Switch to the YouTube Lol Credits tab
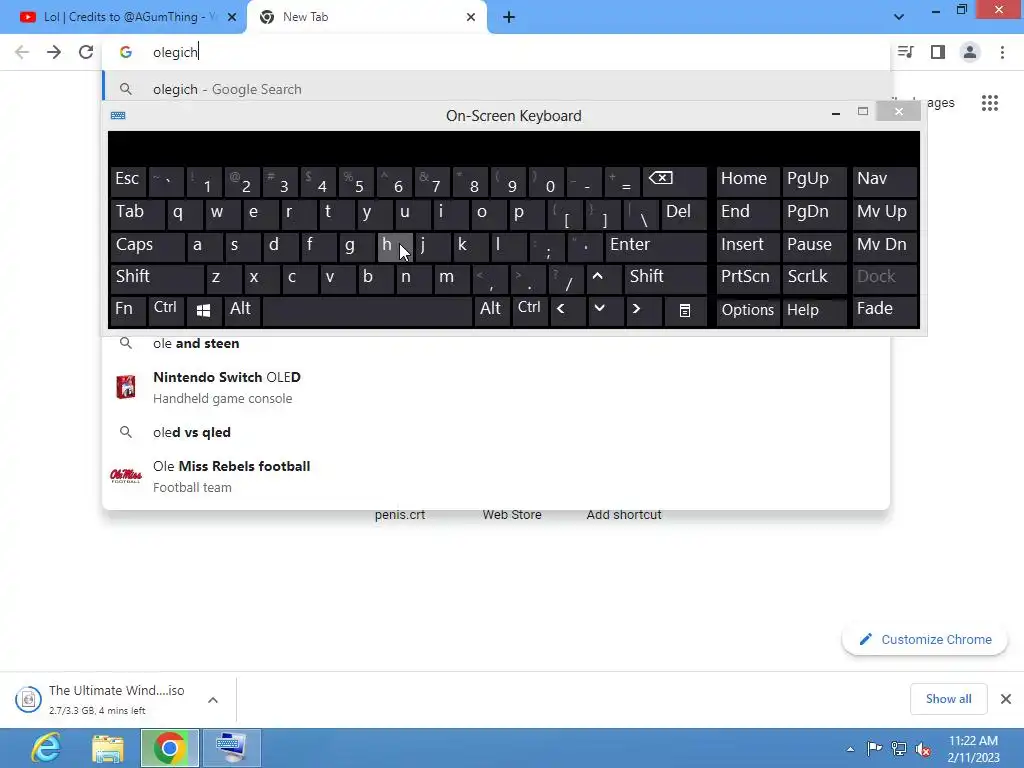 pos(123,18)
